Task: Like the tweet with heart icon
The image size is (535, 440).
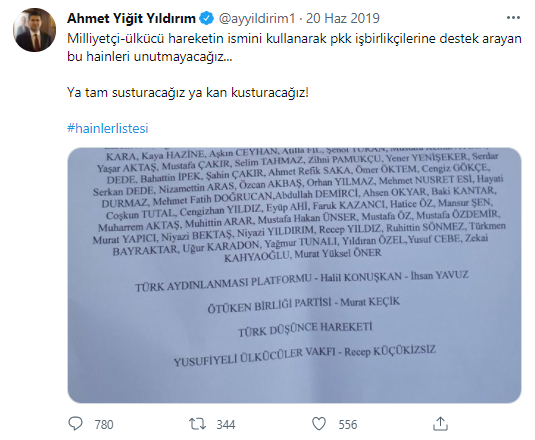Action: 319,424
